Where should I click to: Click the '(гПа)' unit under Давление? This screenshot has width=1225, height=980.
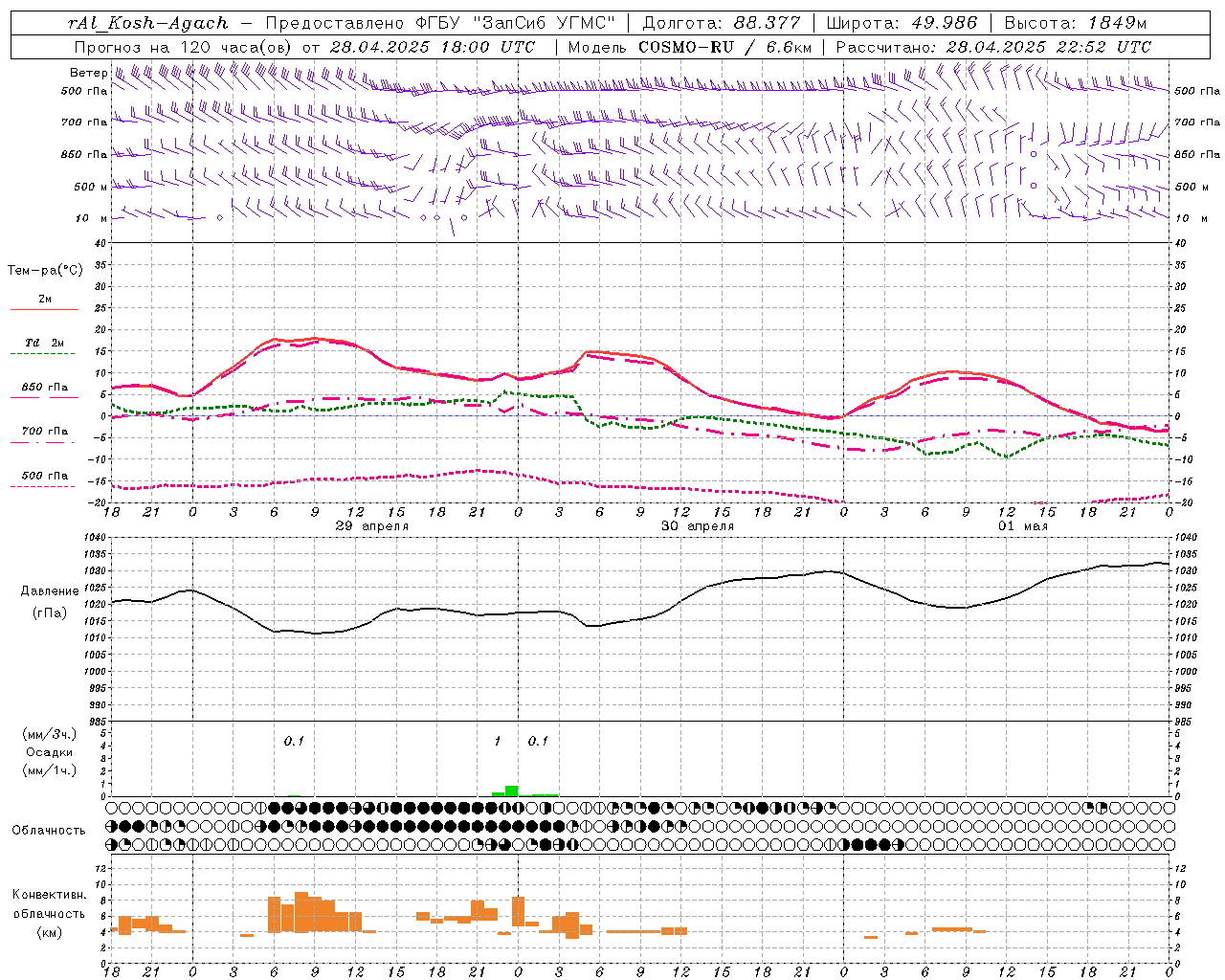tap(50, 613)
